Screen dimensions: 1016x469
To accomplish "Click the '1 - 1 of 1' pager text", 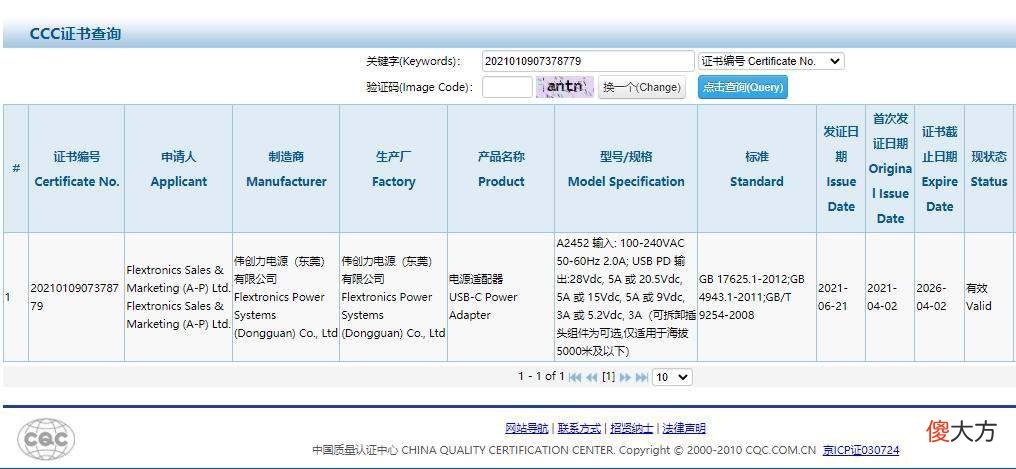I will click(541, 376).
